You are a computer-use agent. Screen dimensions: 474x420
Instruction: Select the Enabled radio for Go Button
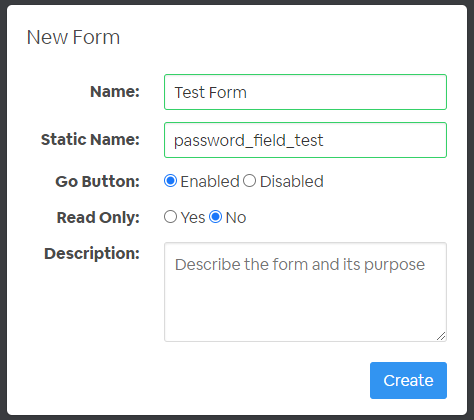pos(170,181)
